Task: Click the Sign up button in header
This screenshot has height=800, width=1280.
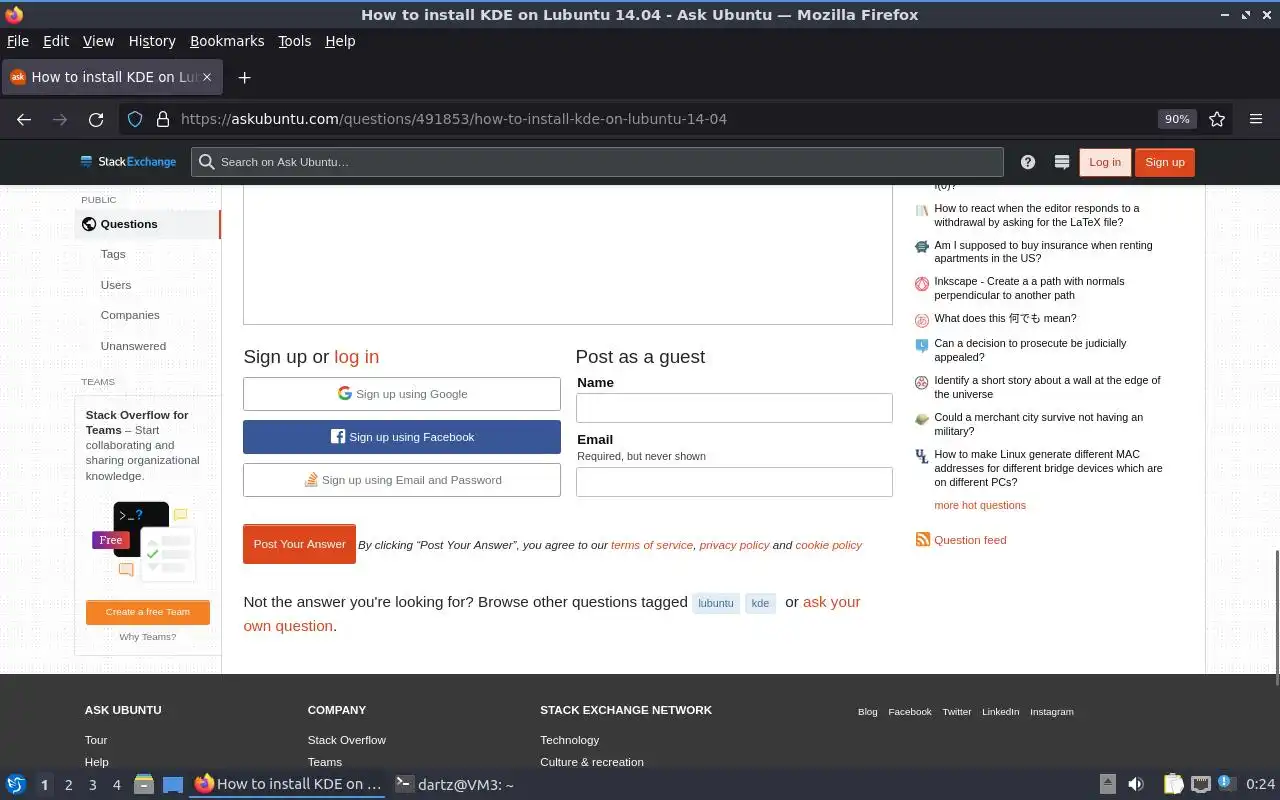Action: [1165, 162]
